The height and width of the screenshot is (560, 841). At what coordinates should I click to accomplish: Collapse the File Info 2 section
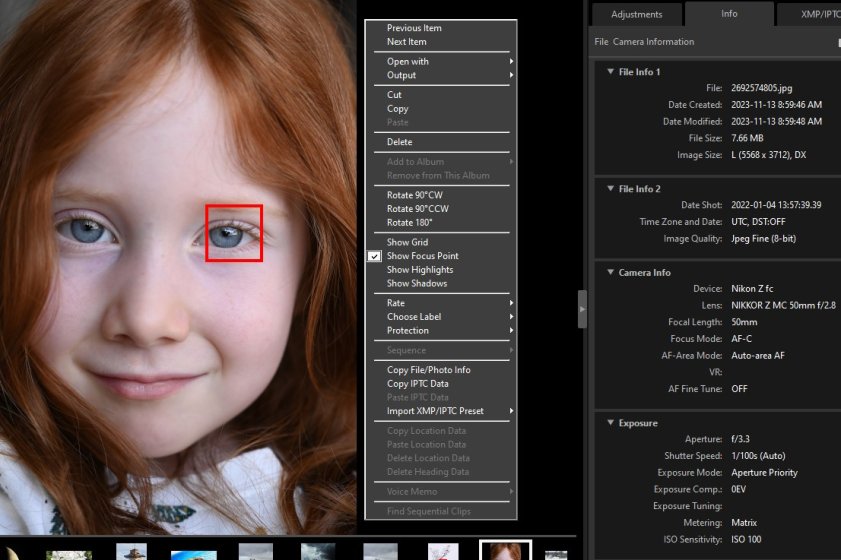pyautogui.click(x=610, y=188)
